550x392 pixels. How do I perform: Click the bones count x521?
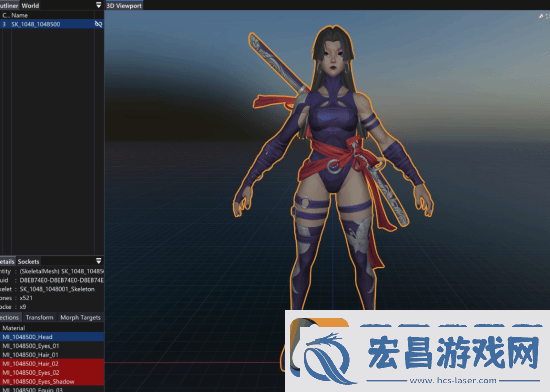[26, 298]
